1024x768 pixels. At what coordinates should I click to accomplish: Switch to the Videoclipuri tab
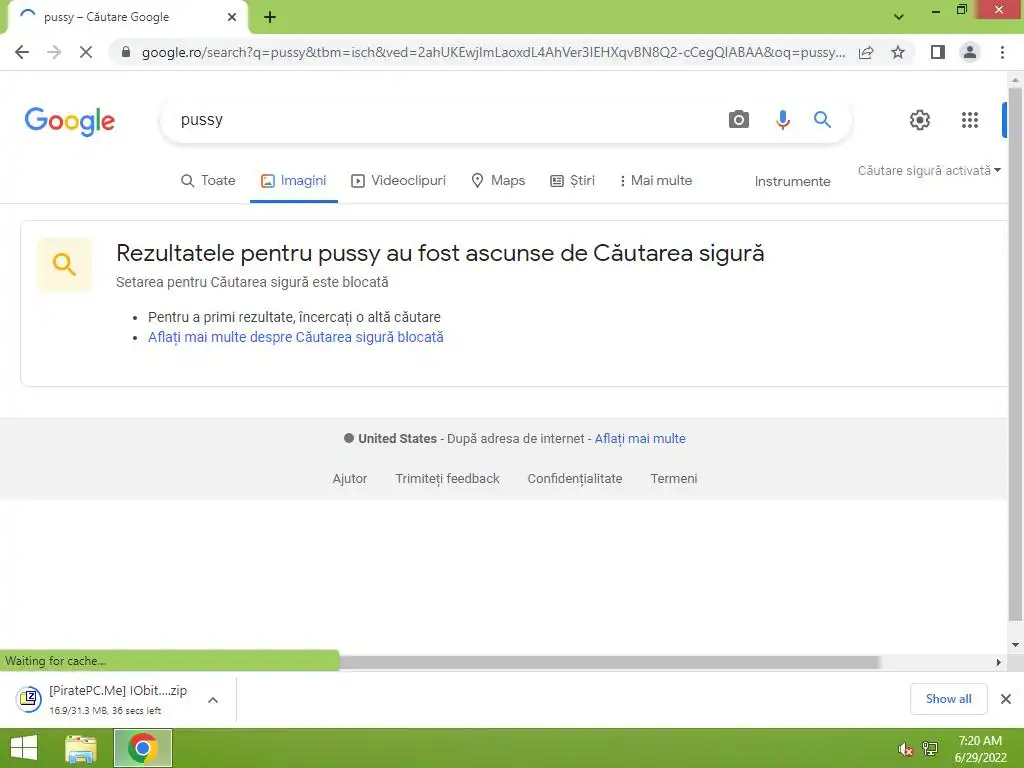click(x=398, y=180)
